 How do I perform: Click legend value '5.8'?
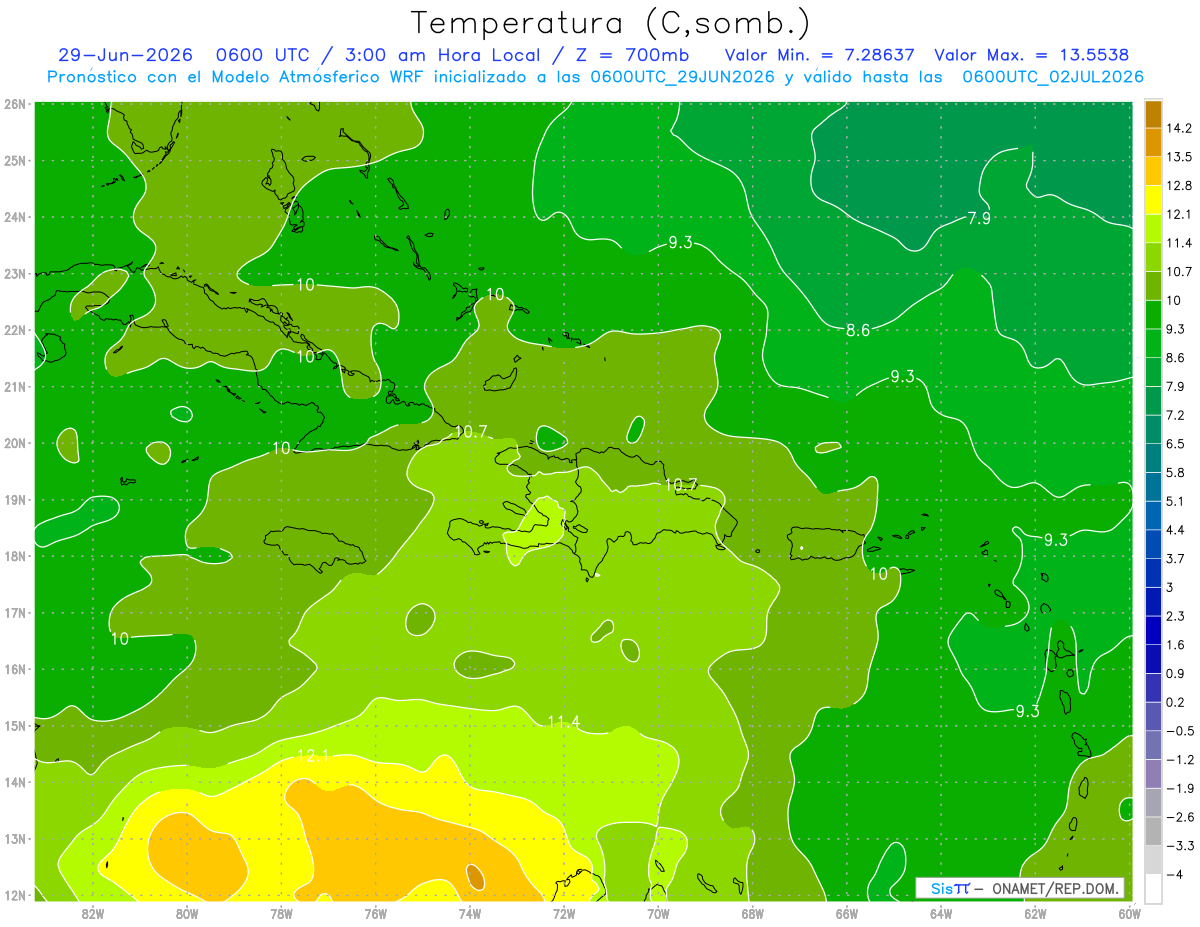(x=1175, y=473)
